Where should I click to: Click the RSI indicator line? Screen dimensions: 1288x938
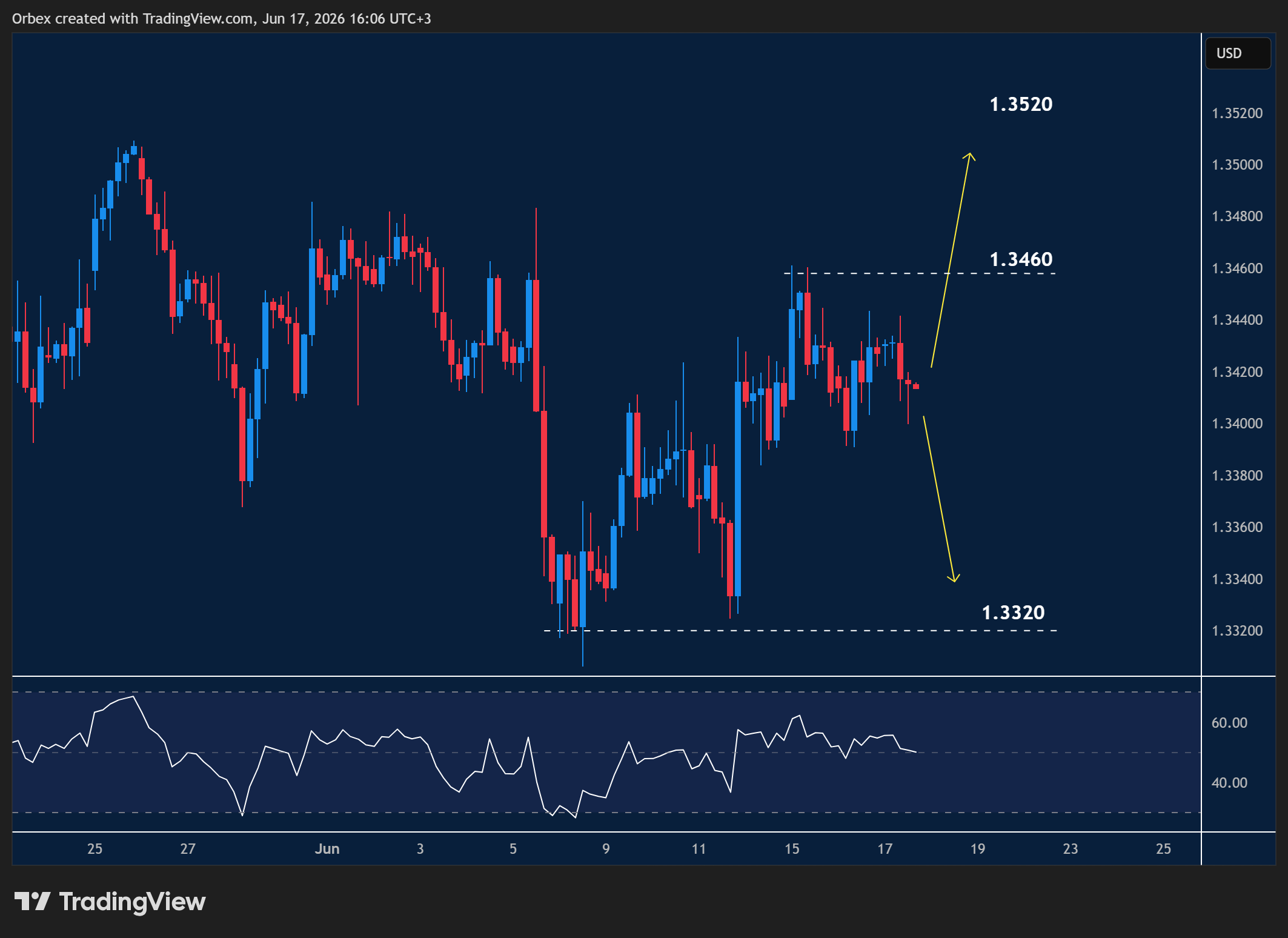[465, 757]
